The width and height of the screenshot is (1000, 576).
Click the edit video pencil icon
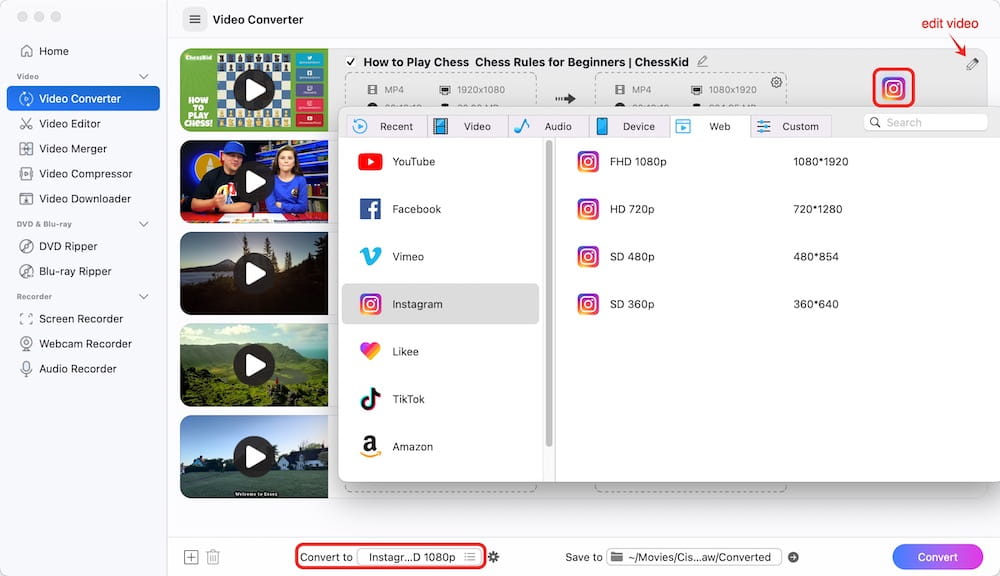tap(971, 64)
